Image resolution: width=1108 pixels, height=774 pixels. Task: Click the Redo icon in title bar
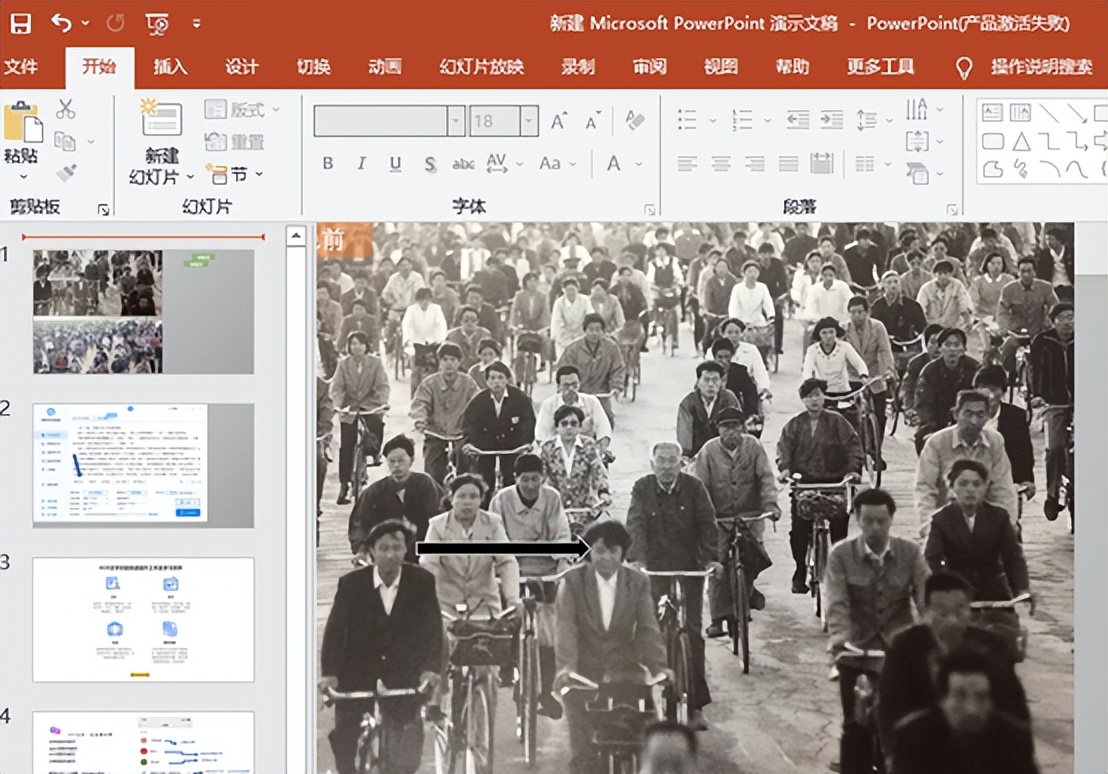tap(115, 24)
